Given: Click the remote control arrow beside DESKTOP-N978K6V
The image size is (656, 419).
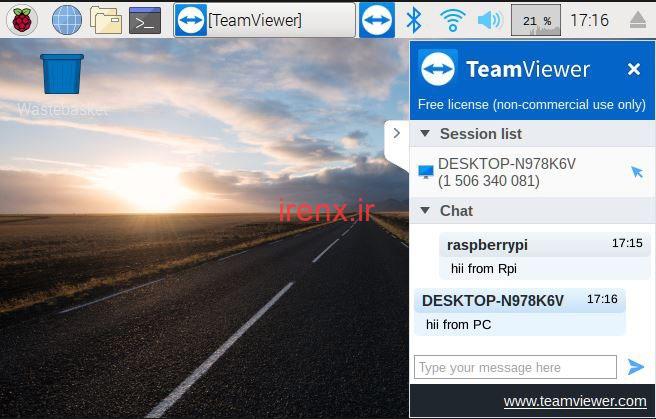Looking at the screenshot, I should click(x=637, y=172).
